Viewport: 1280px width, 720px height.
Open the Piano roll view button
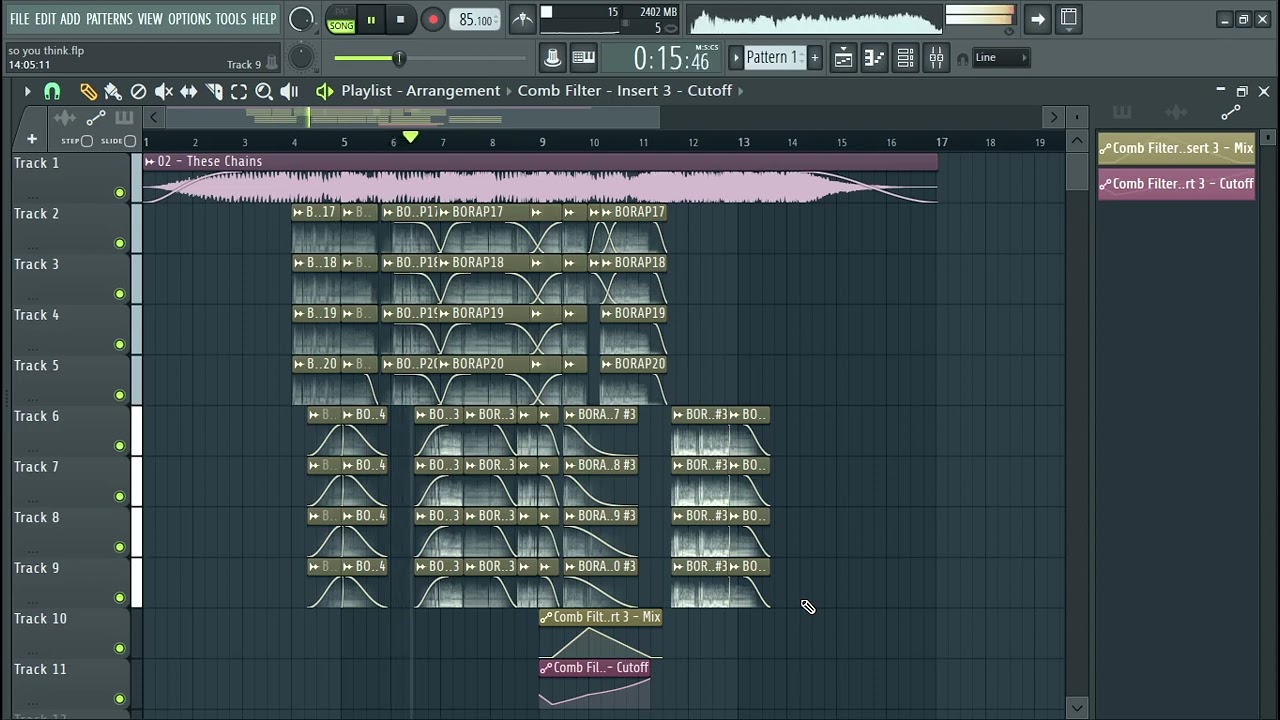point(873,58)
